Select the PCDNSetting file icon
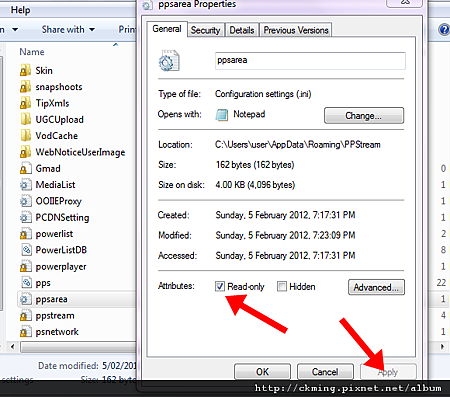Viewport: 450px width, 397px height. (x=25, y=217)
